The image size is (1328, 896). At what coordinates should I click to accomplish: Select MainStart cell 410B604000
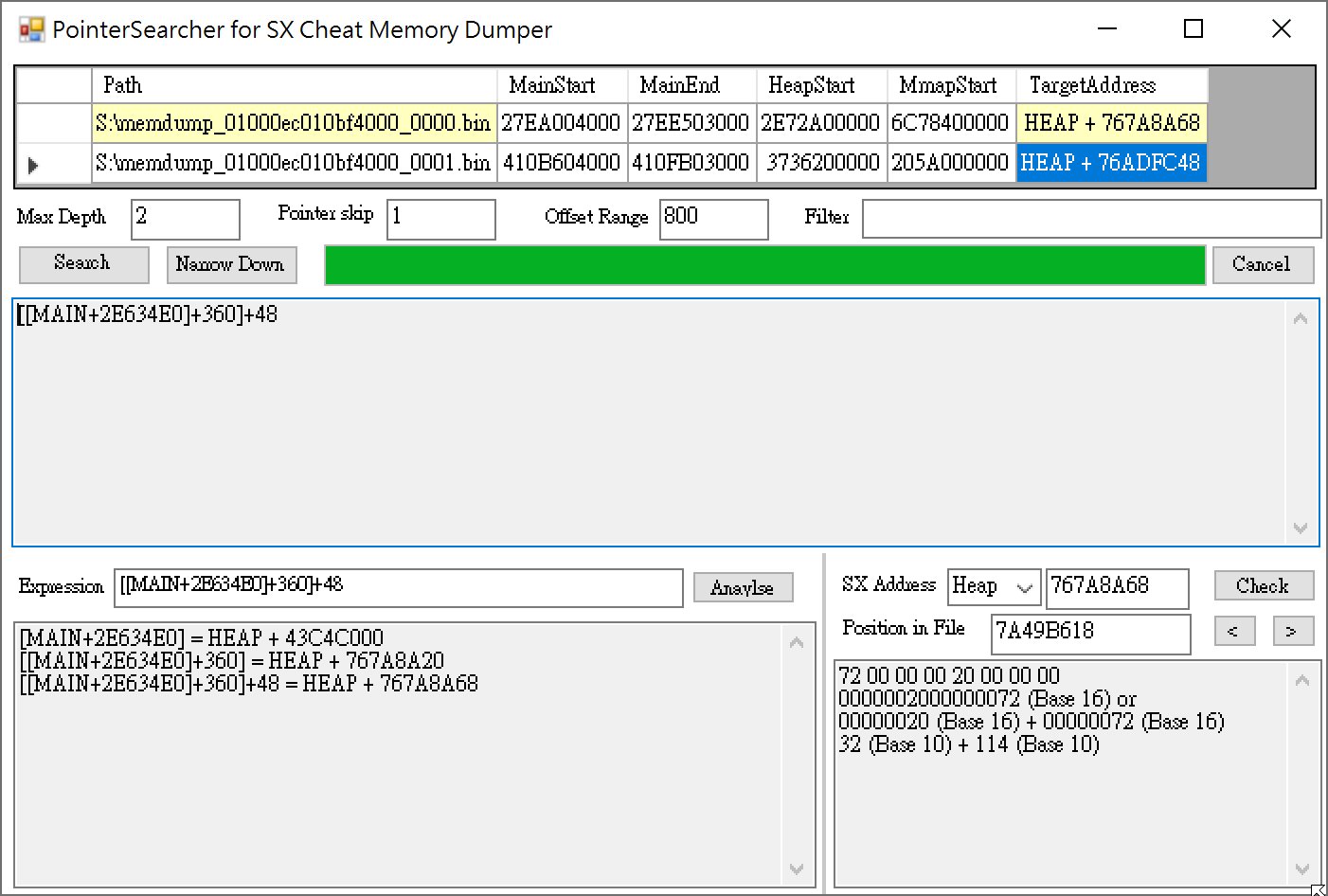[563, 163]
